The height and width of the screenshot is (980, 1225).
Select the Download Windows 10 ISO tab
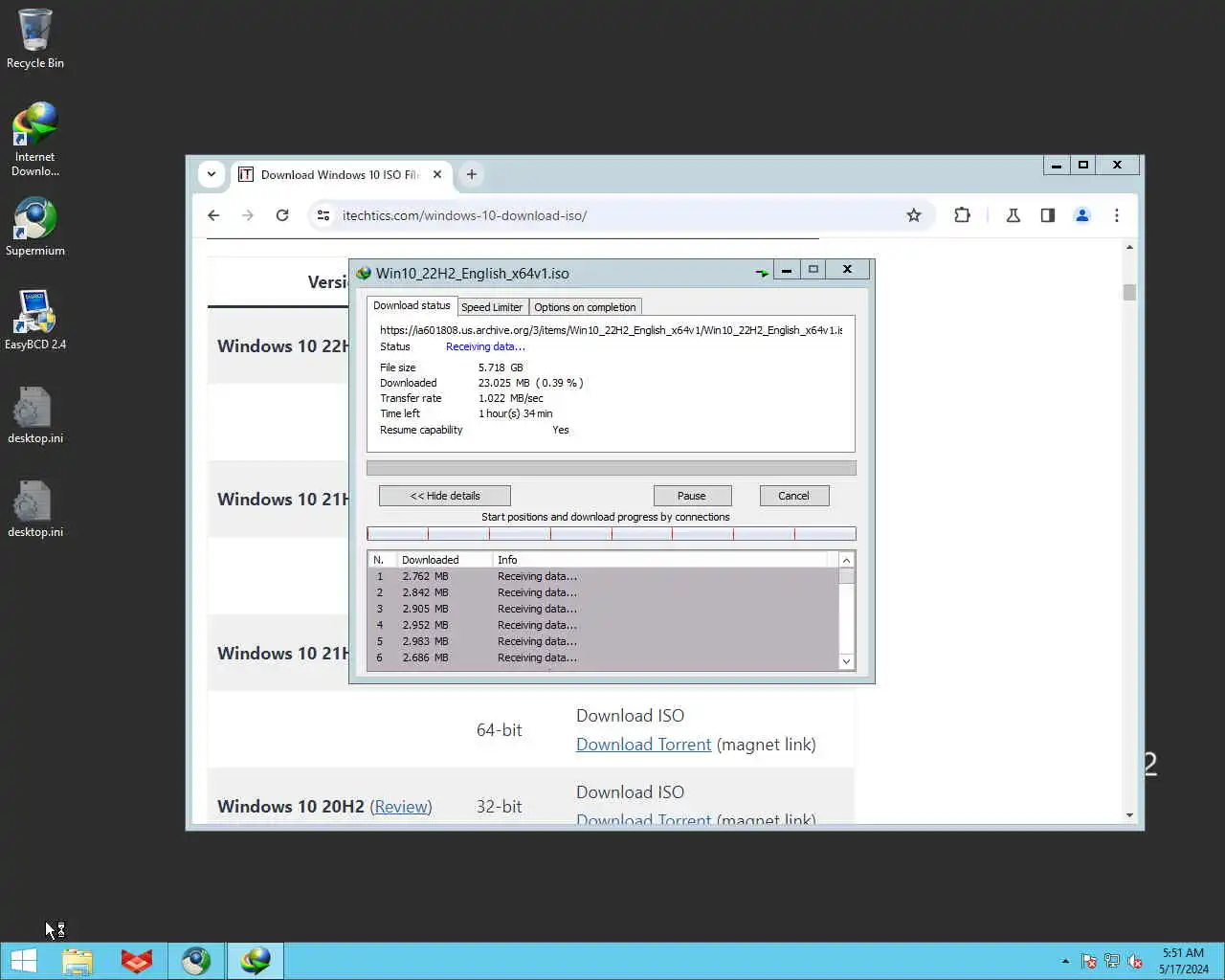pyautogui.click(x=340, y=174)
